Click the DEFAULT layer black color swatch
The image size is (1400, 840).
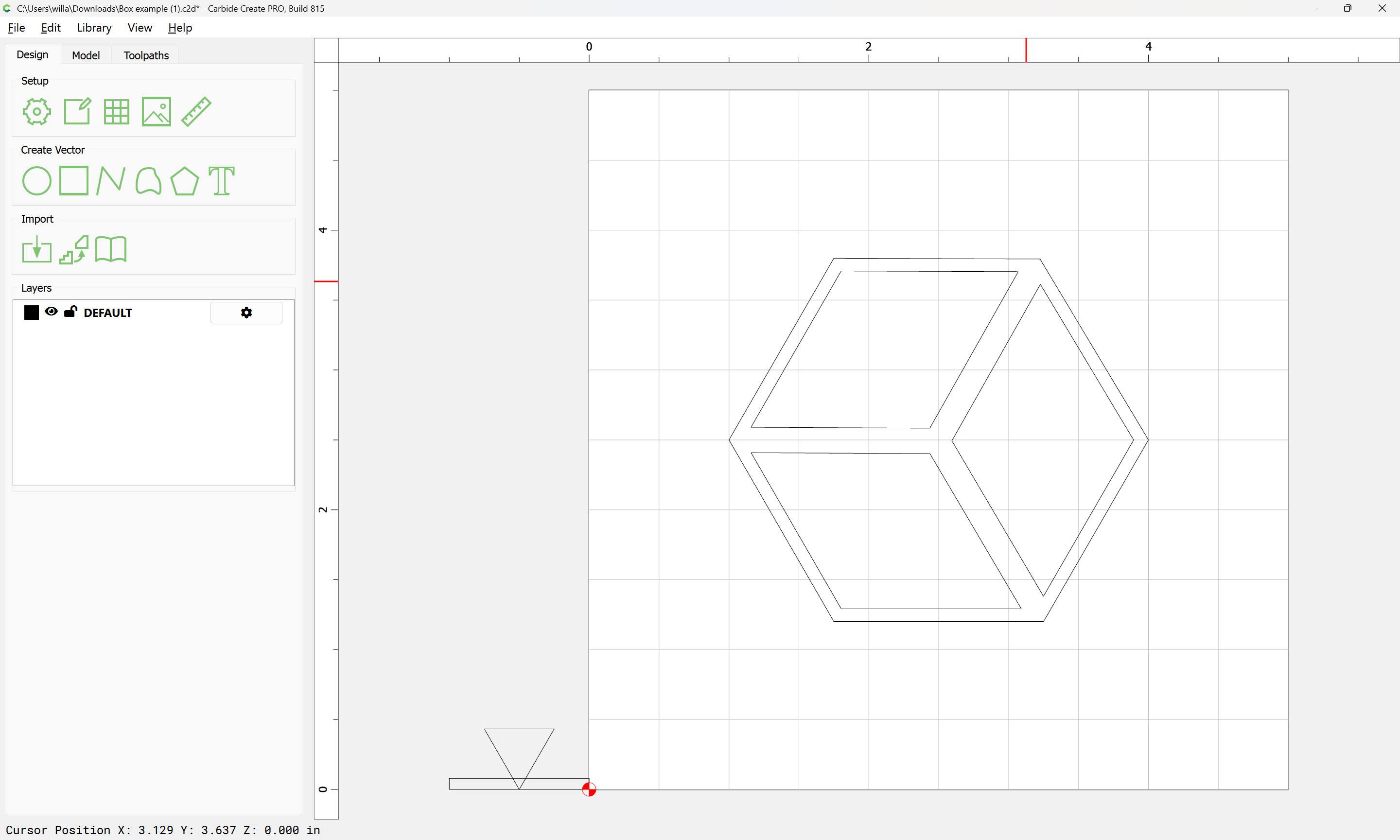tap(32, 313)
